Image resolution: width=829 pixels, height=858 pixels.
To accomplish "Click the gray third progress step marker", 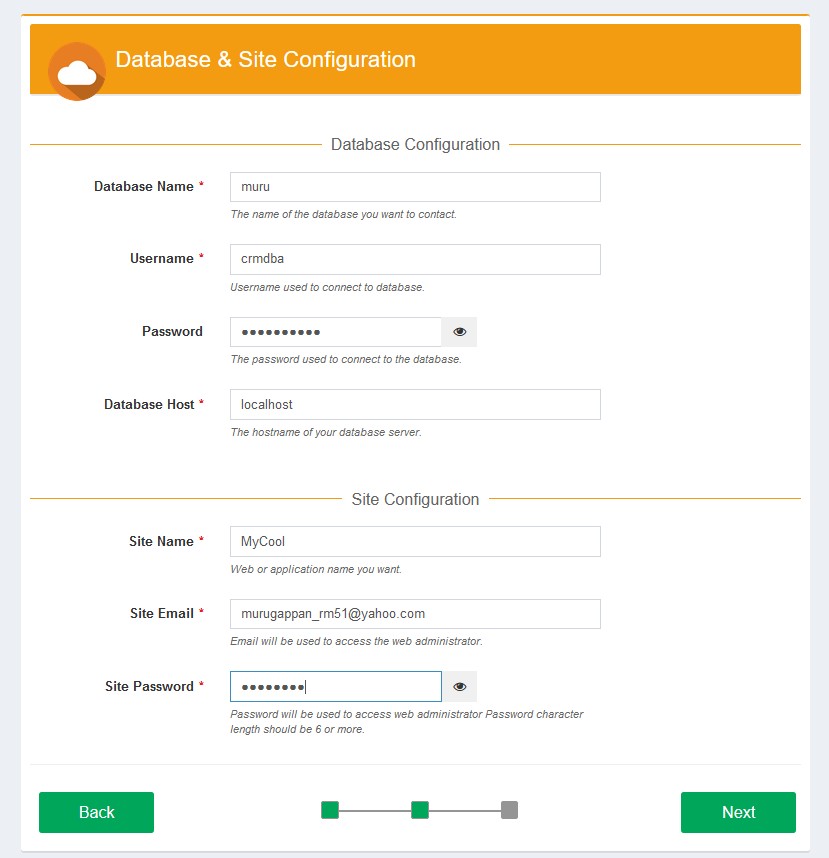I will pos(509,810).
